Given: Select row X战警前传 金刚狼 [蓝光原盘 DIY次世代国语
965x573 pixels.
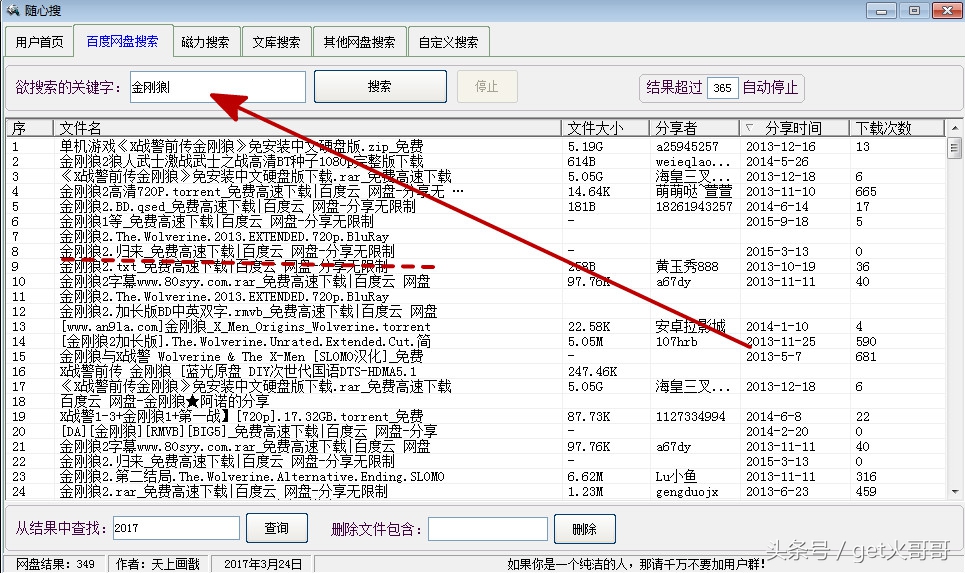Looking at the screenshot, I should (476, 372).
